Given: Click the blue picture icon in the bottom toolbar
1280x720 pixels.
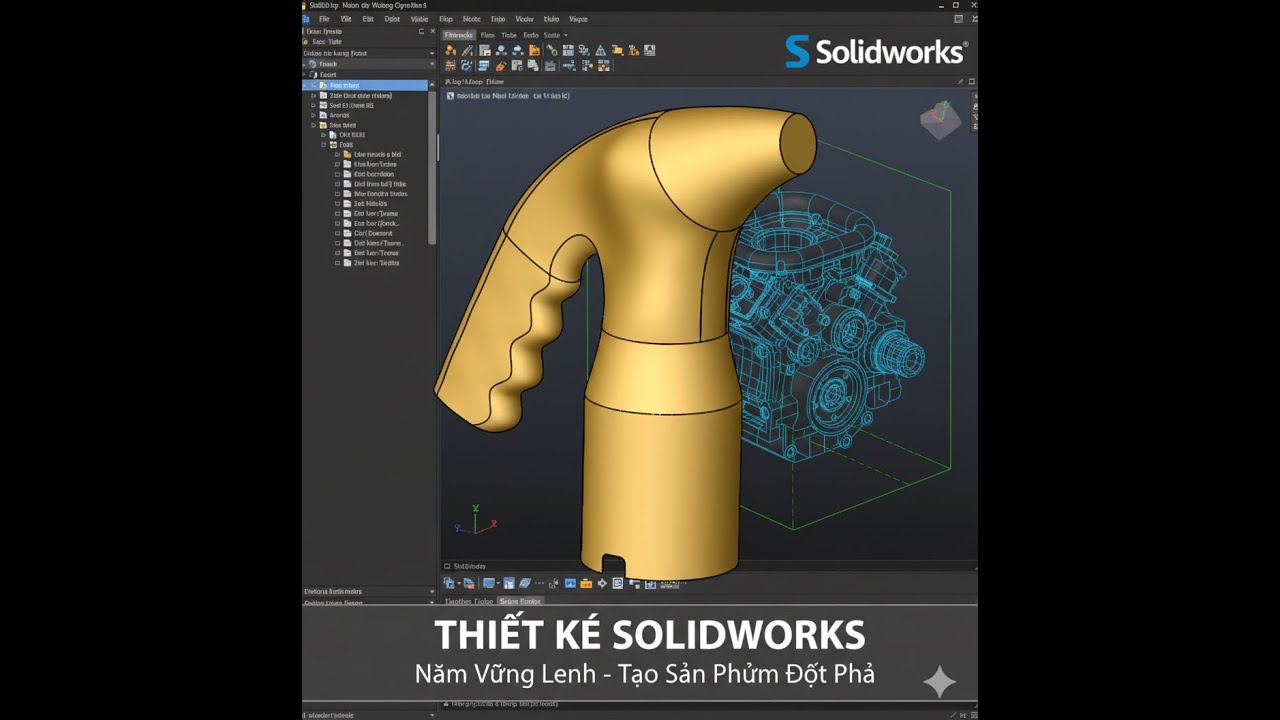Looking at the screenshot, I should [570, 583].
